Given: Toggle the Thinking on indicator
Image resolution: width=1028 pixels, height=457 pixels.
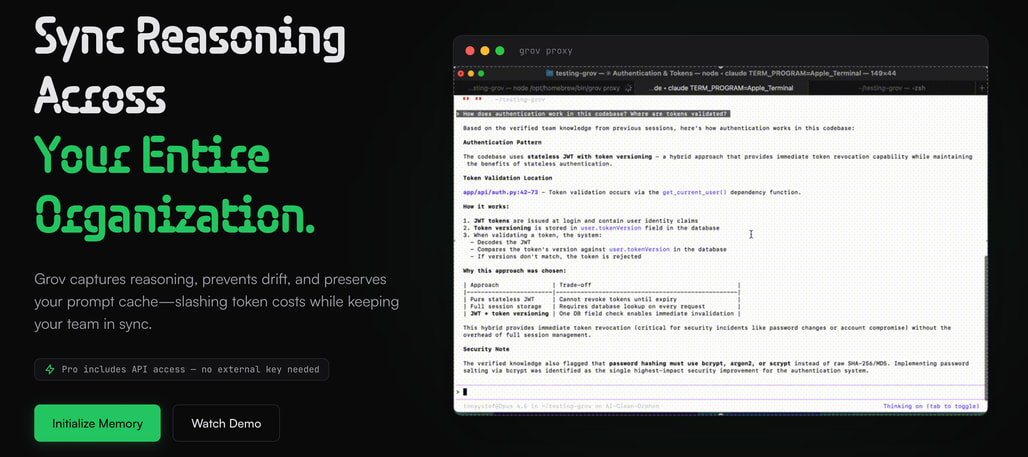Looking at the screenshot, I should [x=931, y=406].
